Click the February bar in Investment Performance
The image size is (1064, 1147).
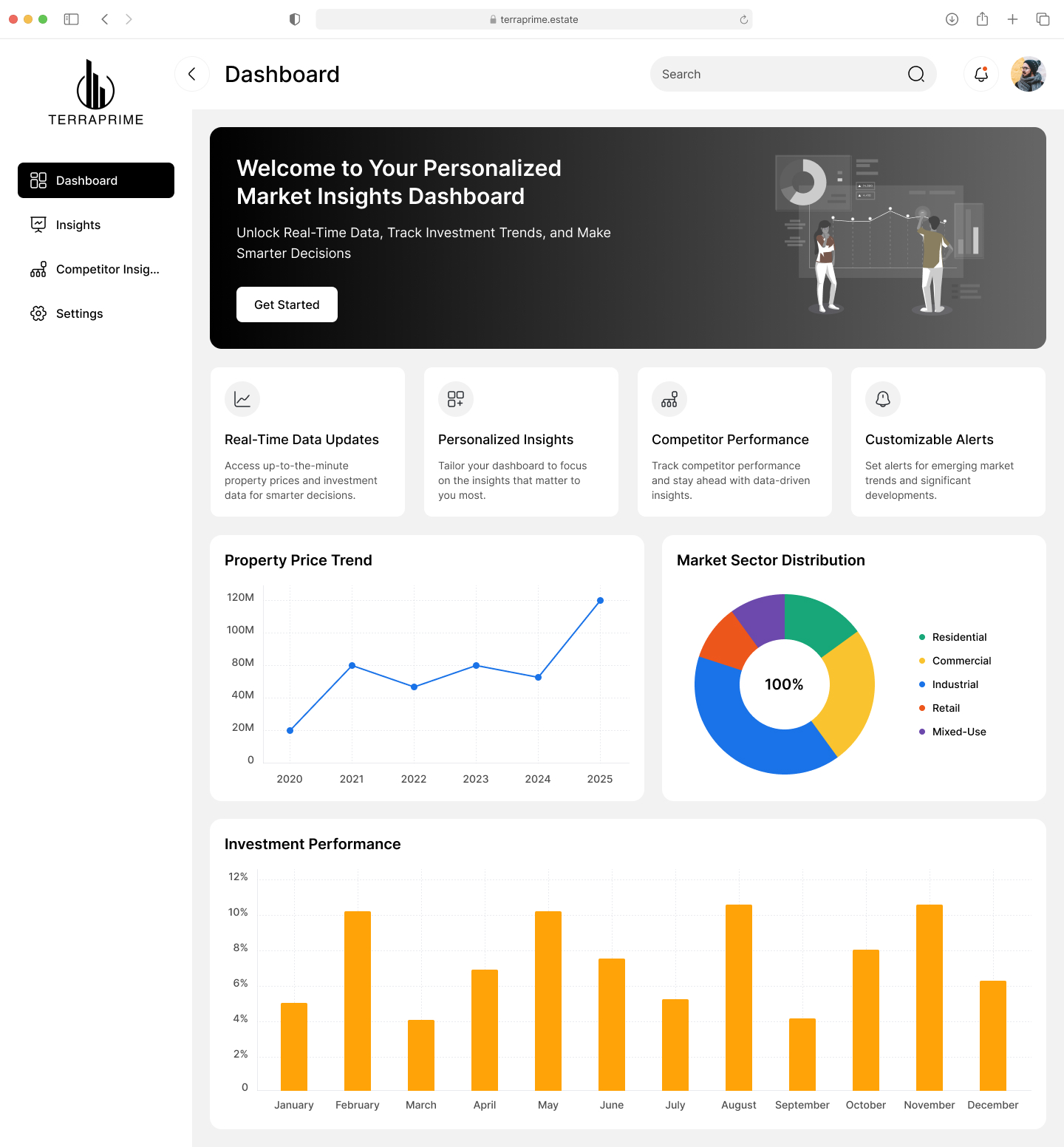coord(358,1001)
